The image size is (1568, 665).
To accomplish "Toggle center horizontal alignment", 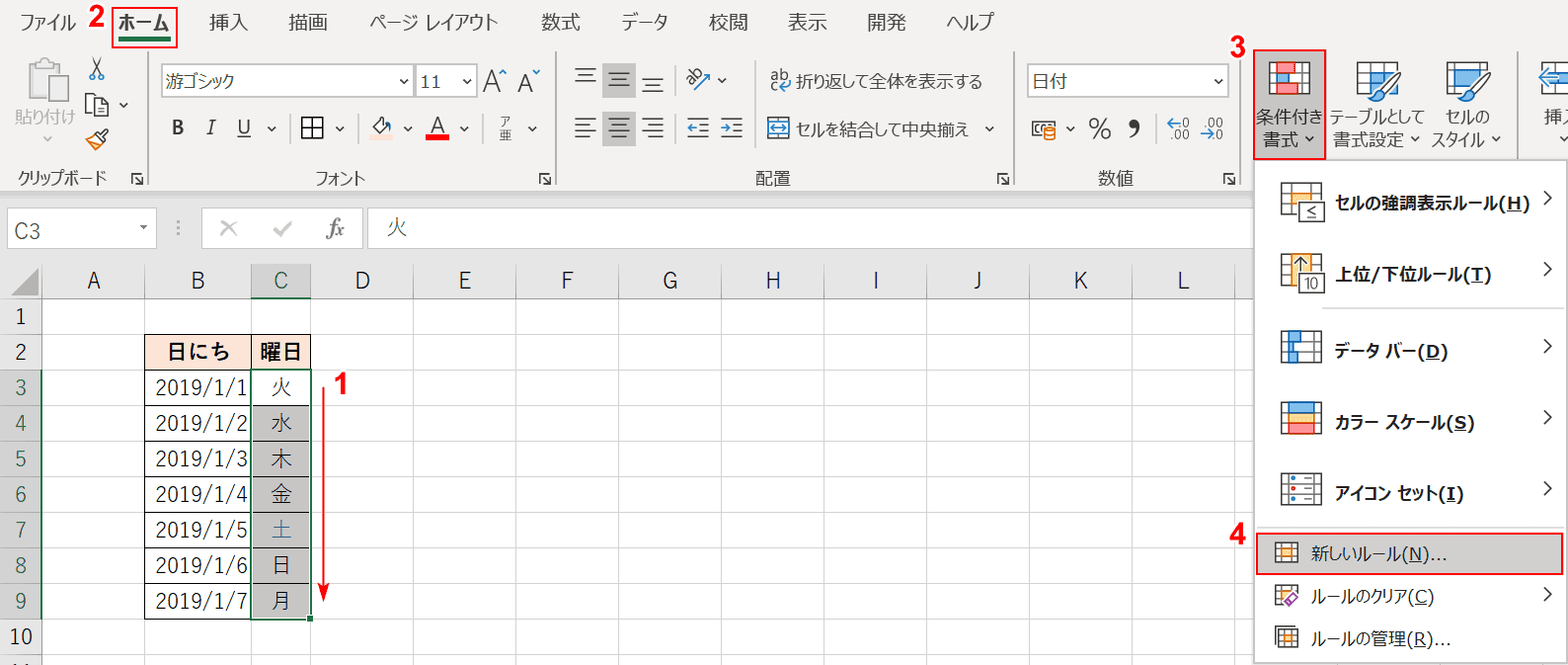I will (x=619, y=127).
